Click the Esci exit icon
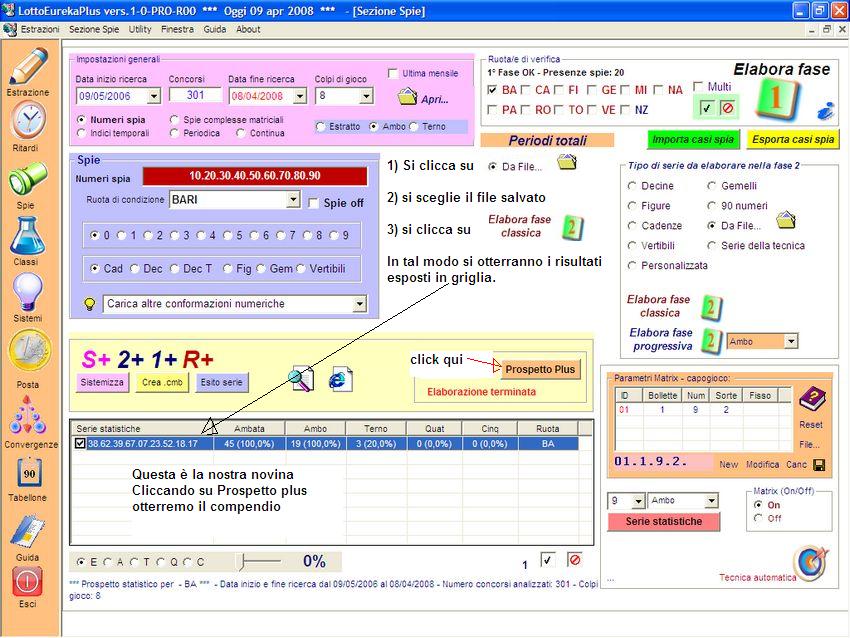The width and height of the screenshot is (850, 638). 27,581
